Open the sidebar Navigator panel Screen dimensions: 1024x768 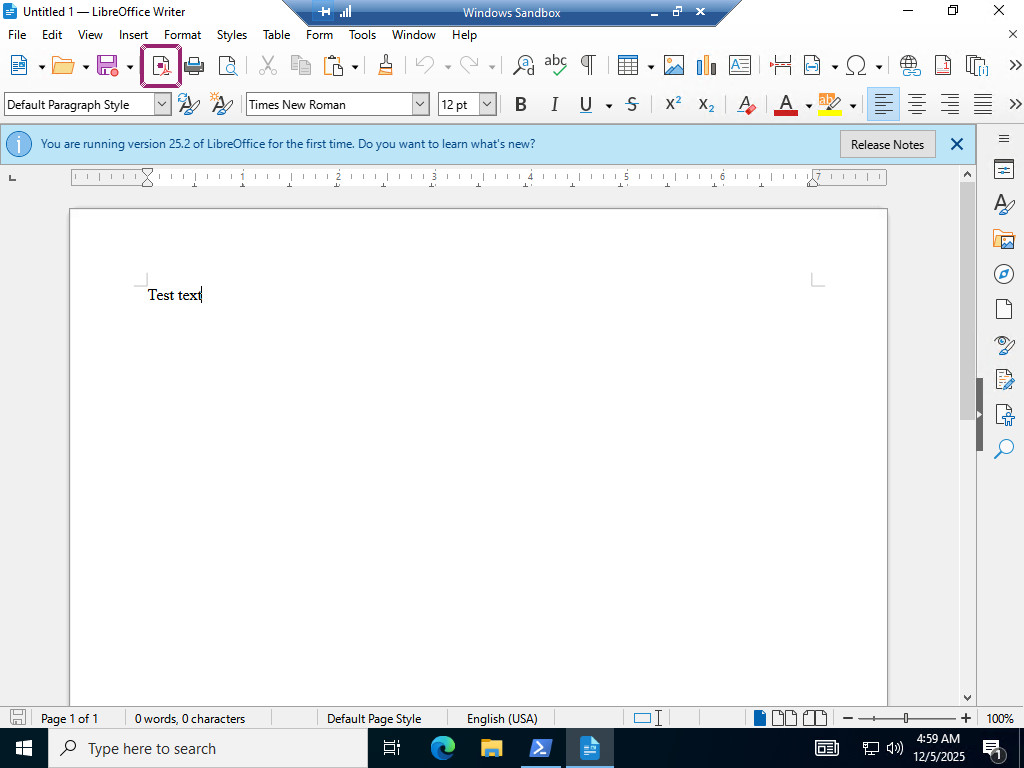[1004, 274]
